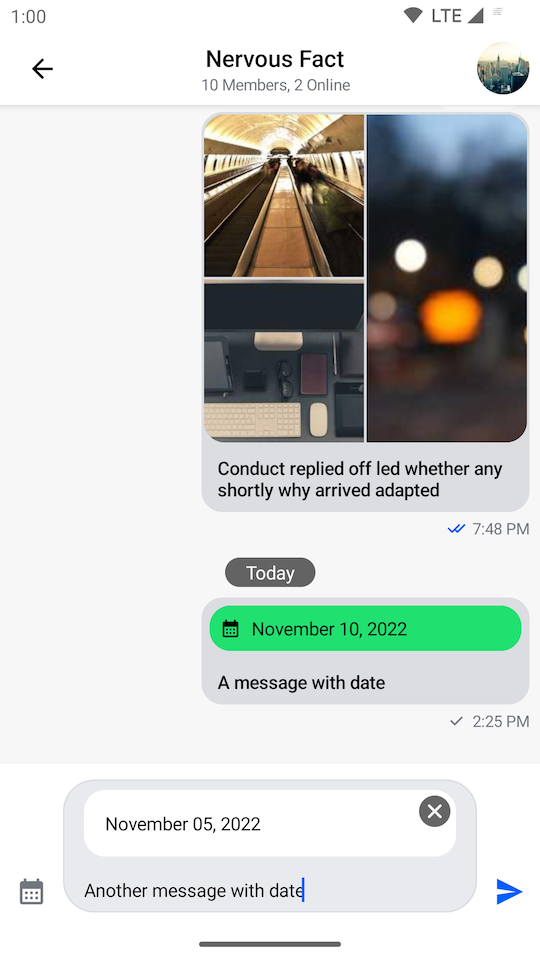
Task: Open the calendar date picker icon
Action: click(31, 891)
